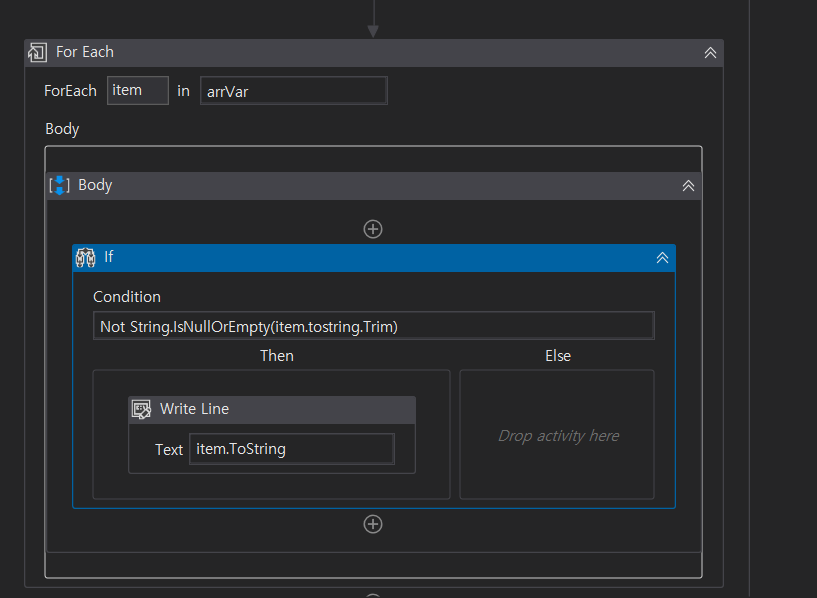Click the Body sequence icon
This screenshot has width=817, height=598.
[x=59, y=185]
